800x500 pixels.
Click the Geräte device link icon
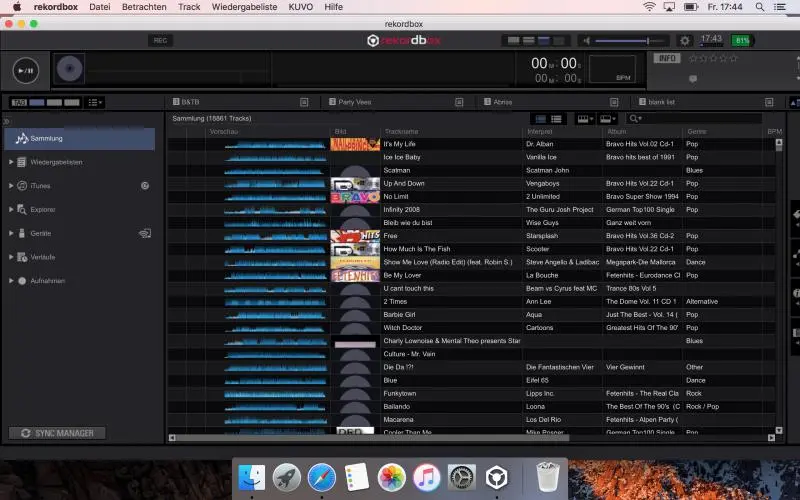point(145,233)
